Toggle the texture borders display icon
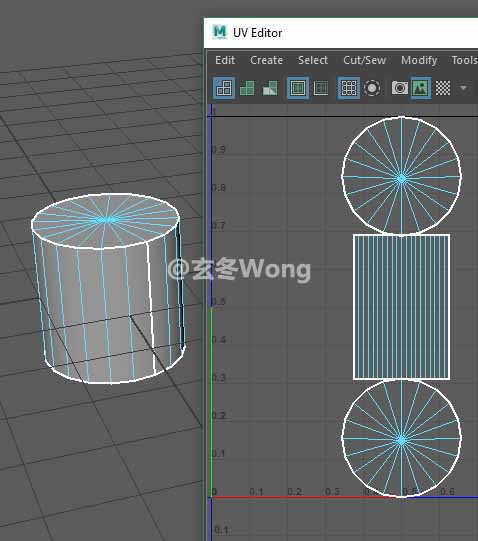Image resolution: width=478 pixels, height=541 pixels. 298,88
